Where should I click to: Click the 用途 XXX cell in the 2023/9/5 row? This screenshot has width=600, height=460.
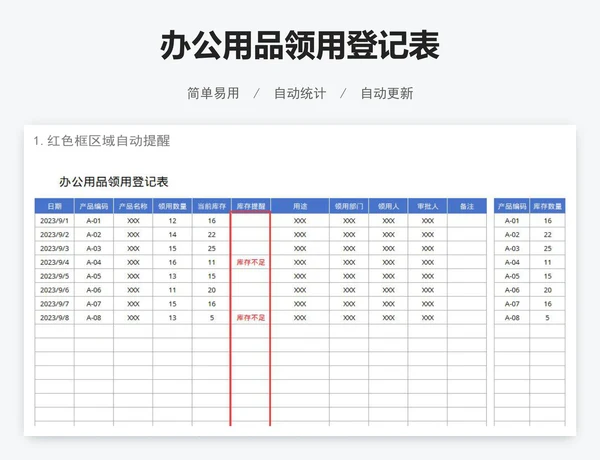click(x=300, y=276)
